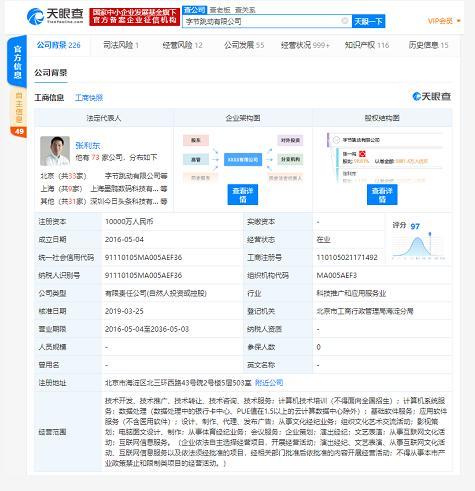Click 查看详情 under 企业架构图
475x491 pixels.
point(243,195)
